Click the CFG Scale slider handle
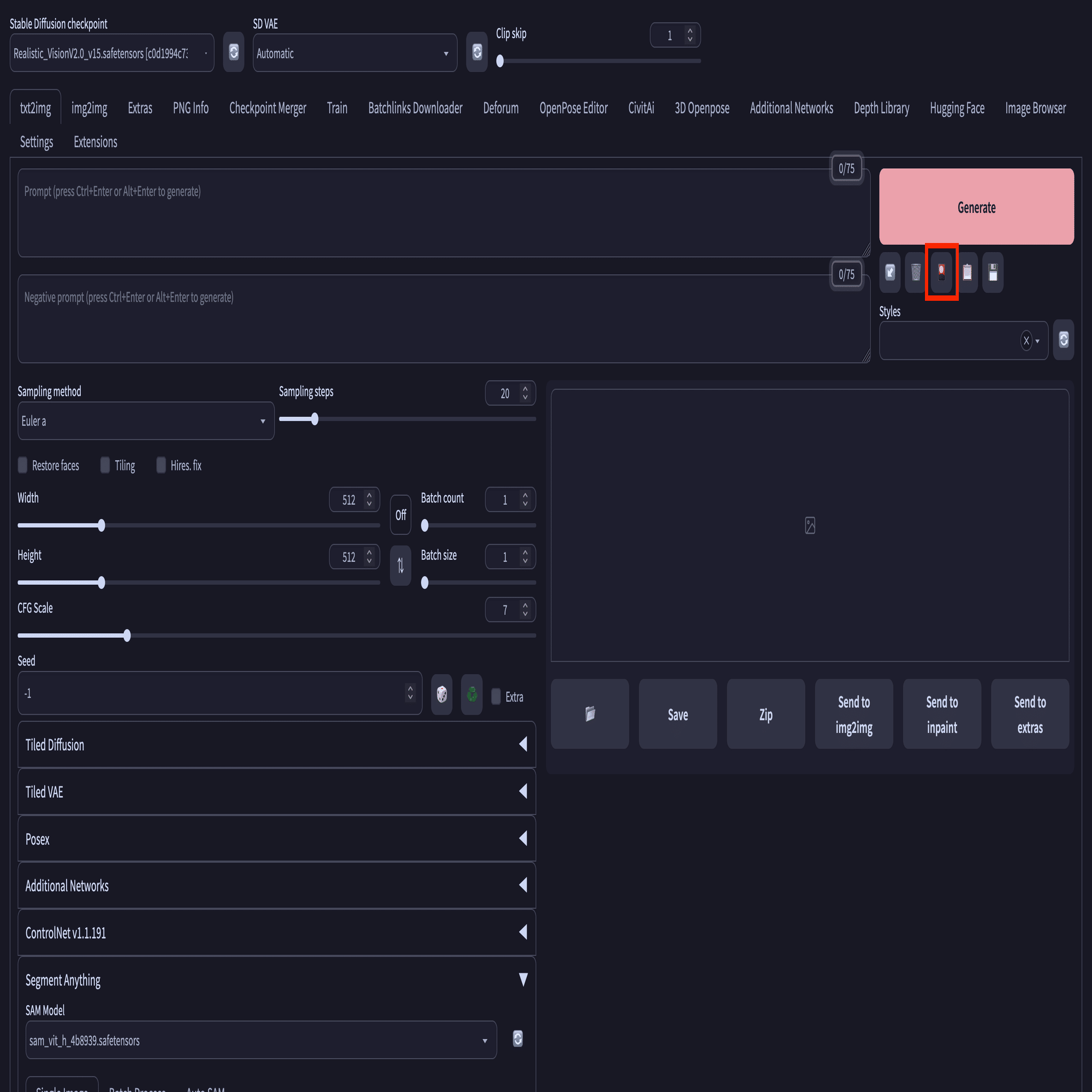The image size is (1092, 1092). click(127, 636)
